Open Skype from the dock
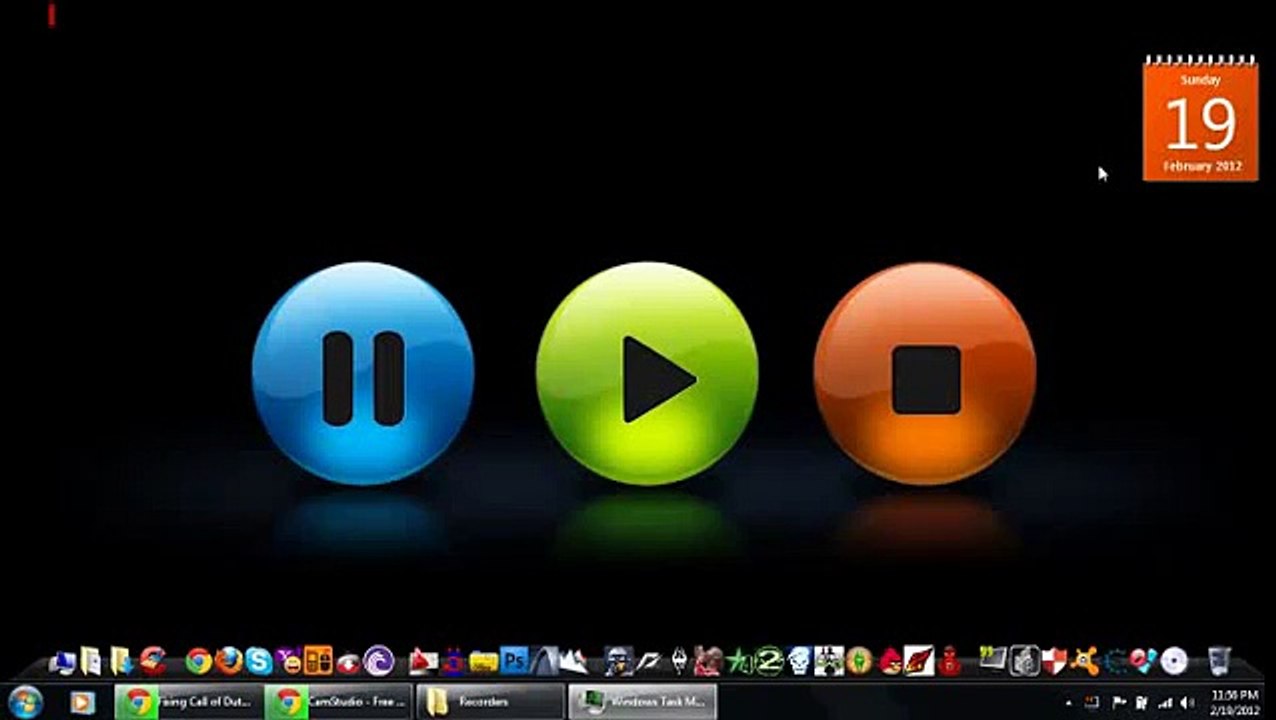 coord(259,661)
